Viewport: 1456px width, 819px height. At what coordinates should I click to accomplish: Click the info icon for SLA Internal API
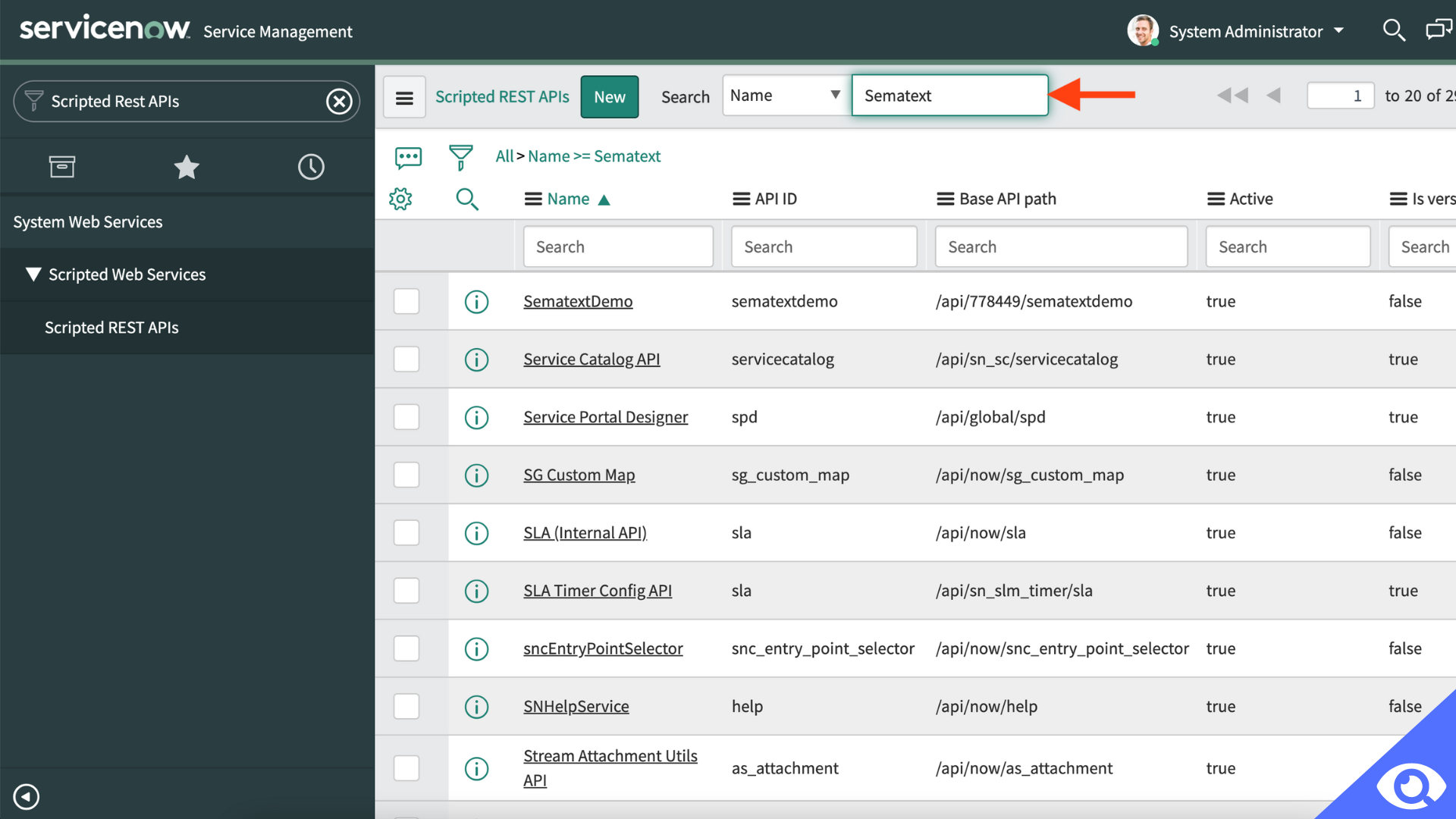click(477, 532)
